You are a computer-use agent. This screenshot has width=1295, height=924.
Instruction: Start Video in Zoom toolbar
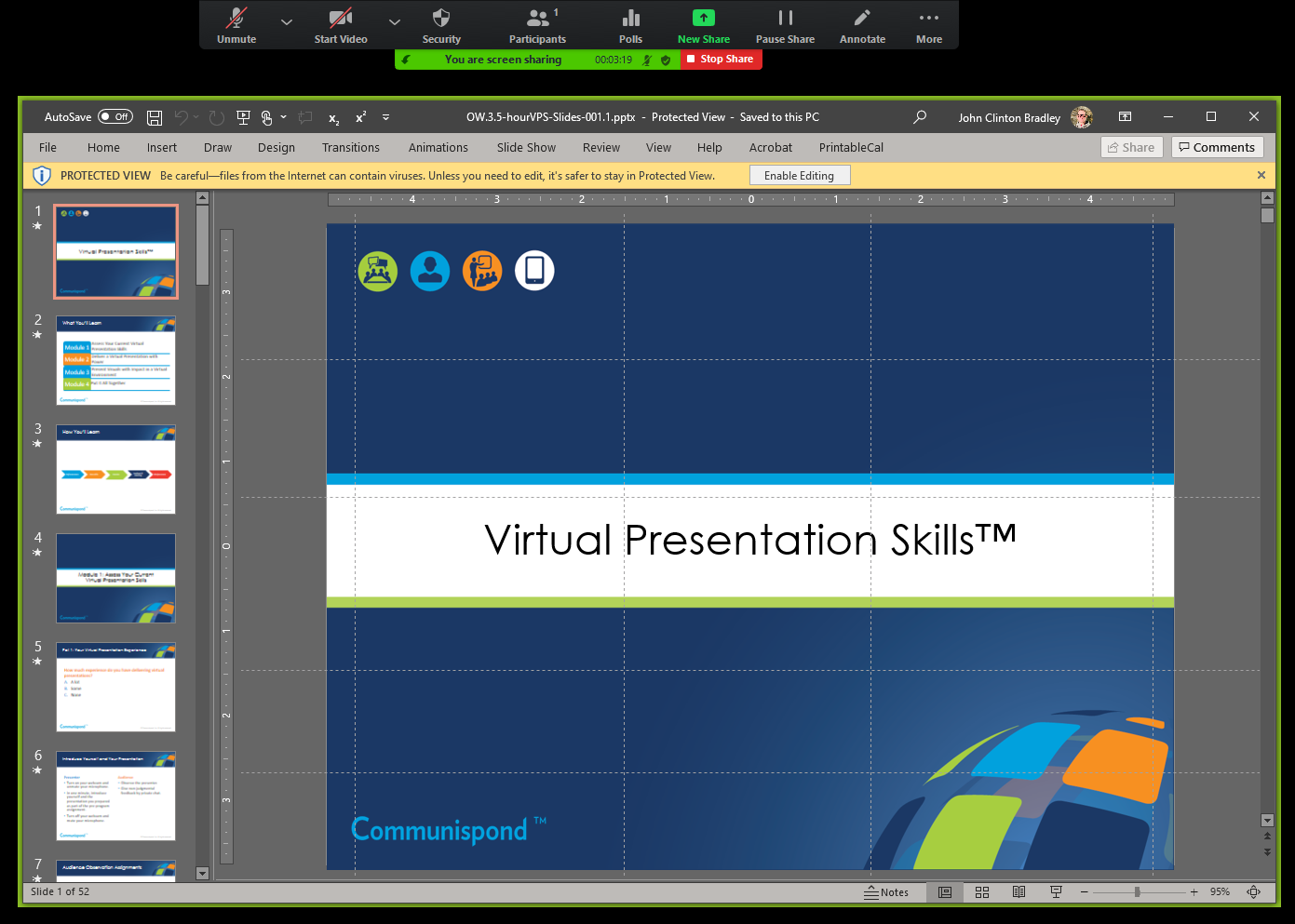pyautogui.click(x=341, y=25)
